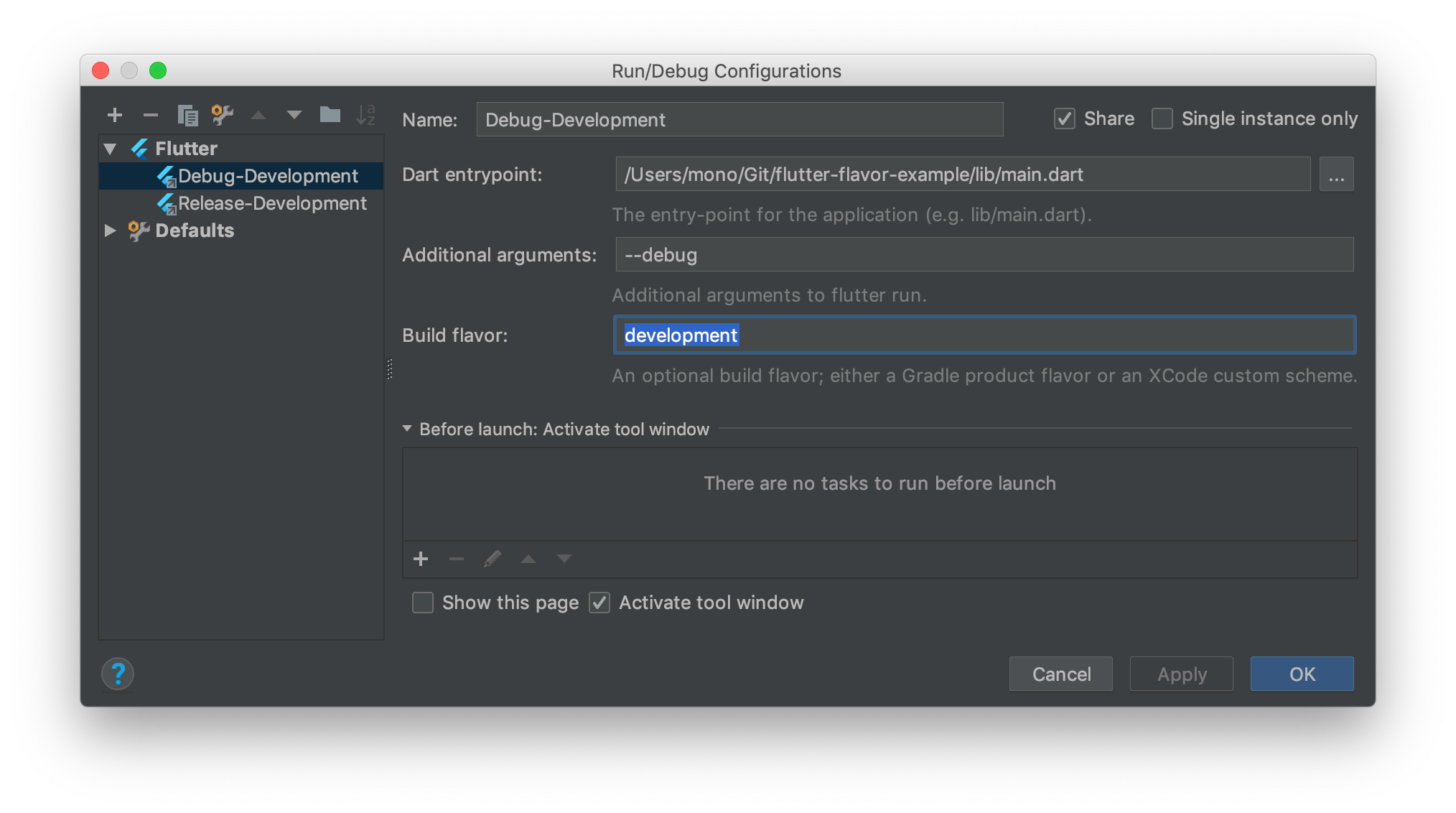Click the help question mark icon
This screenshot has width=1456, height=813.
pos(118,674)
